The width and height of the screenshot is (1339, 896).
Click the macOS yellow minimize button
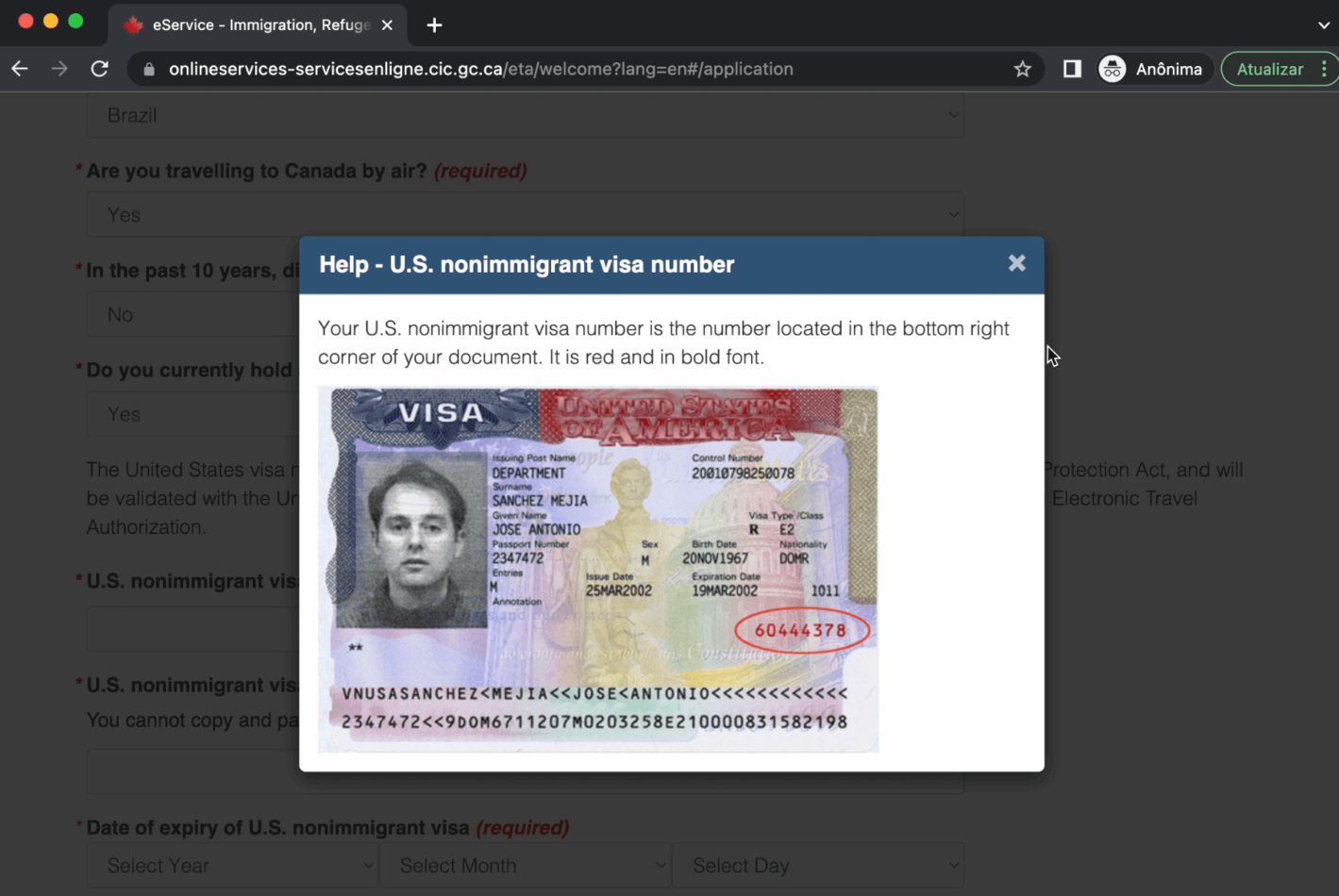tap(51, 21)
